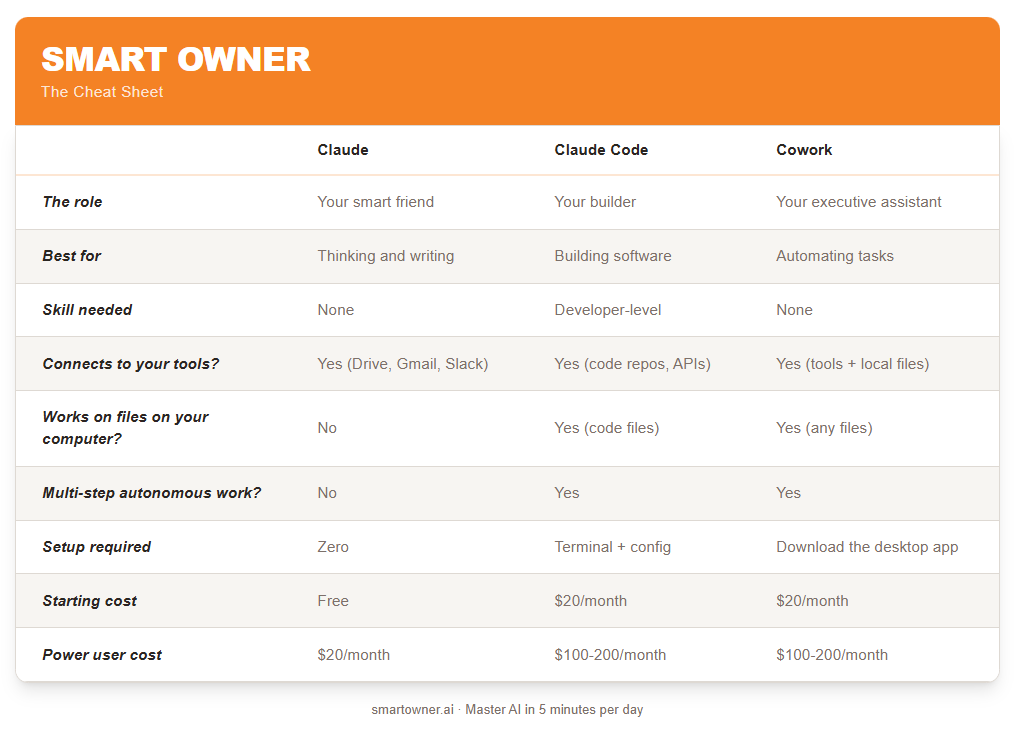This screenshot has width=1018, height=739.
Task: Select the Cowork column header
Action: [804, 150]
